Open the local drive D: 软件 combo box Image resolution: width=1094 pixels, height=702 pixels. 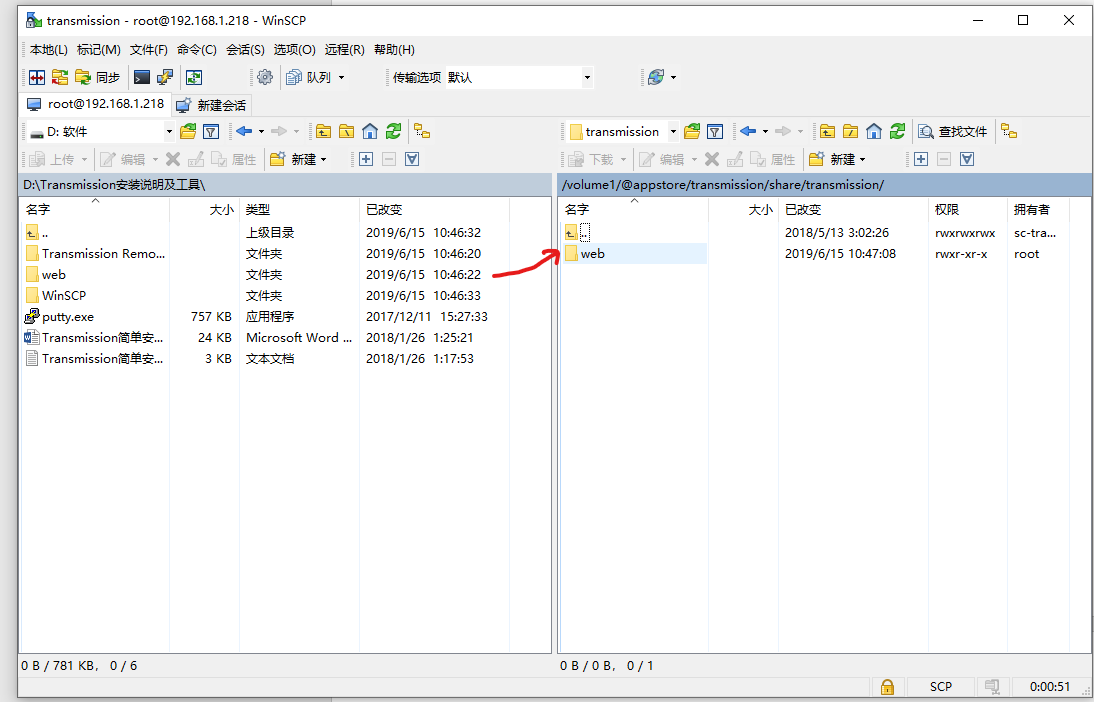pyautogui.click(x=100, y=131)
